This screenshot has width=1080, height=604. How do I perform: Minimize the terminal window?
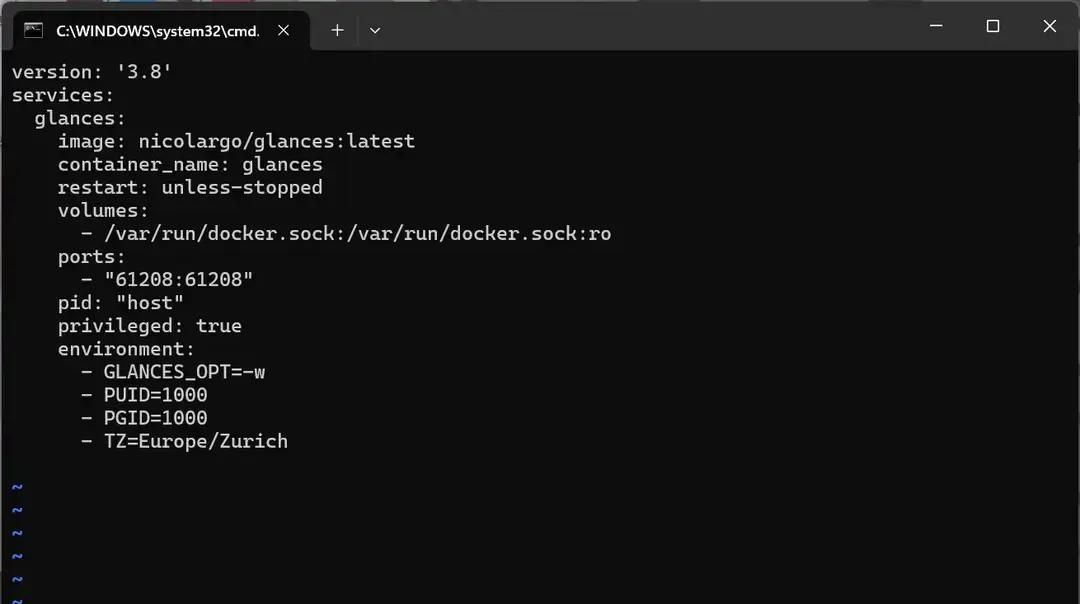point(936,26)
